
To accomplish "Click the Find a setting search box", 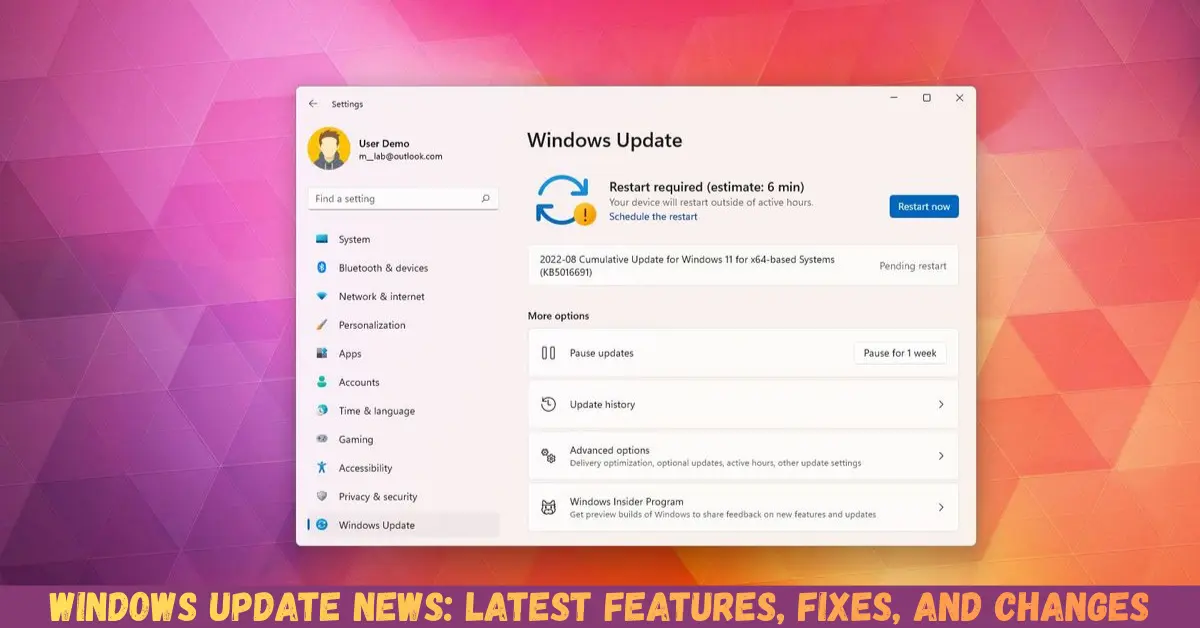I will 403,198.
